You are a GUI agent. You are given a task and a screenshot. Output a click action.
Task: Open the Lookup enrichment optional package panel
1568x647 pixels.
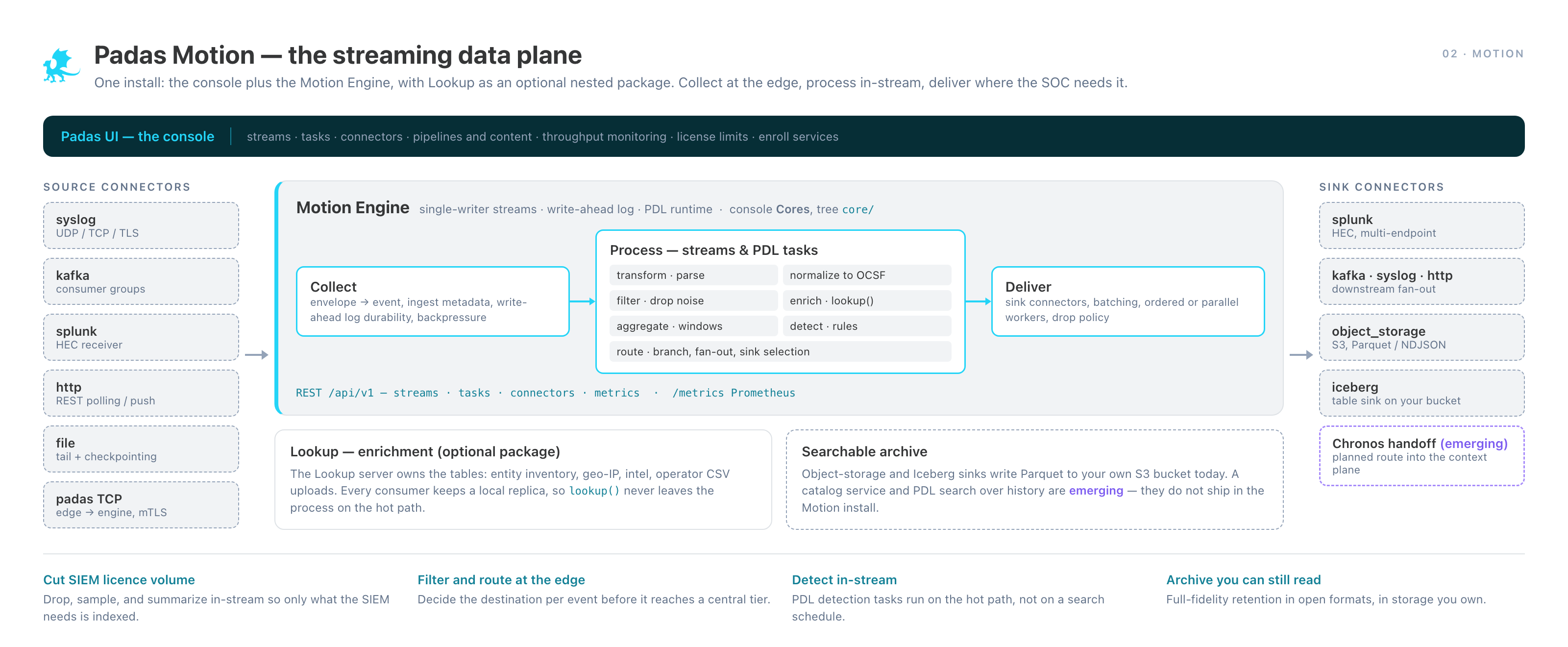(523, 480)
